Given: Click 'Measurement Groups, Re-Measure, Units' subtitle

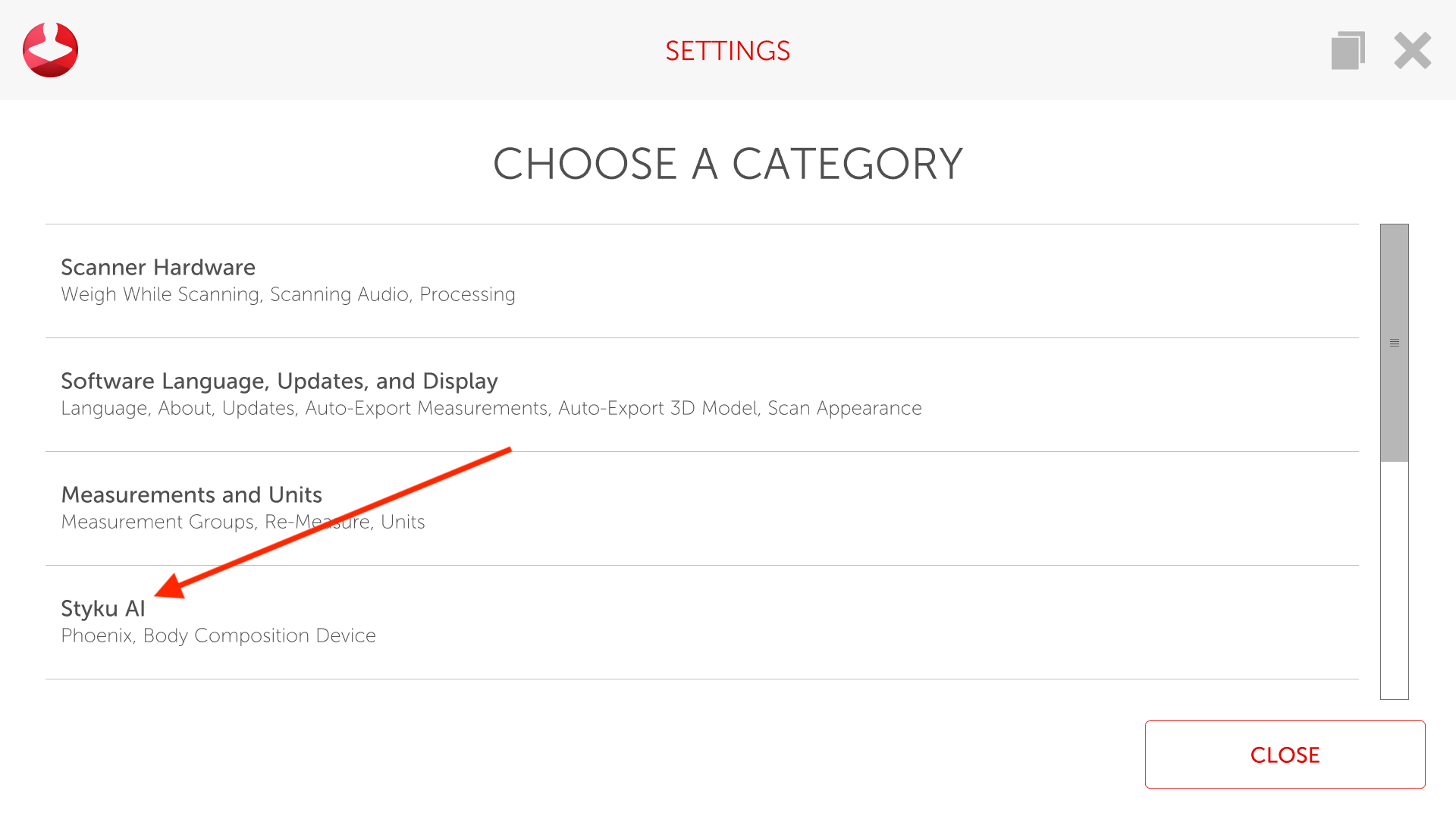Looking at the screenshot, I should coord(243,522).
